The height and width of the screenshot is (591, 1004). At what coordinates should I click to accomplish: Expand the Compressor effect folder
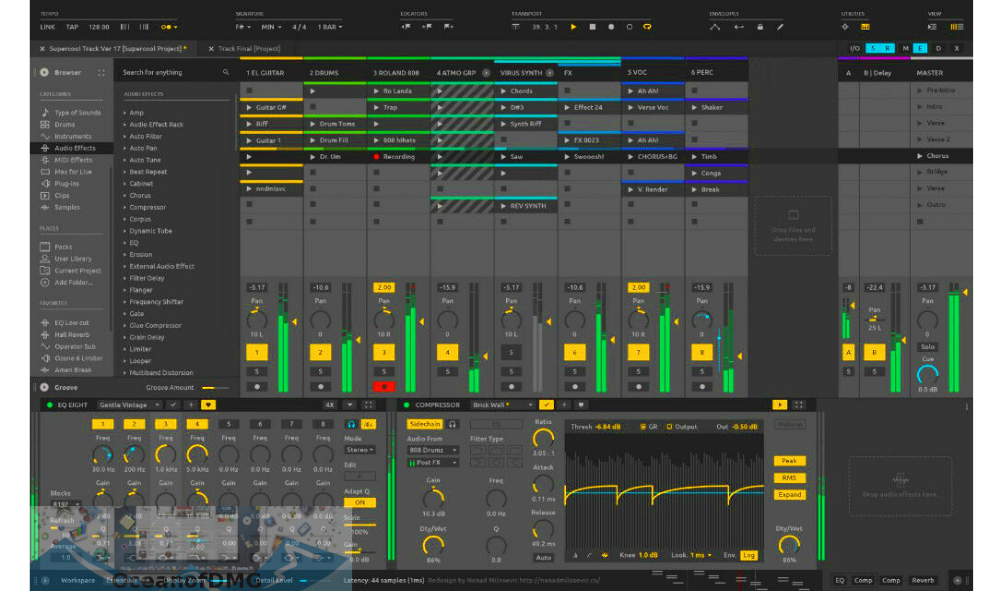[126, 208]
